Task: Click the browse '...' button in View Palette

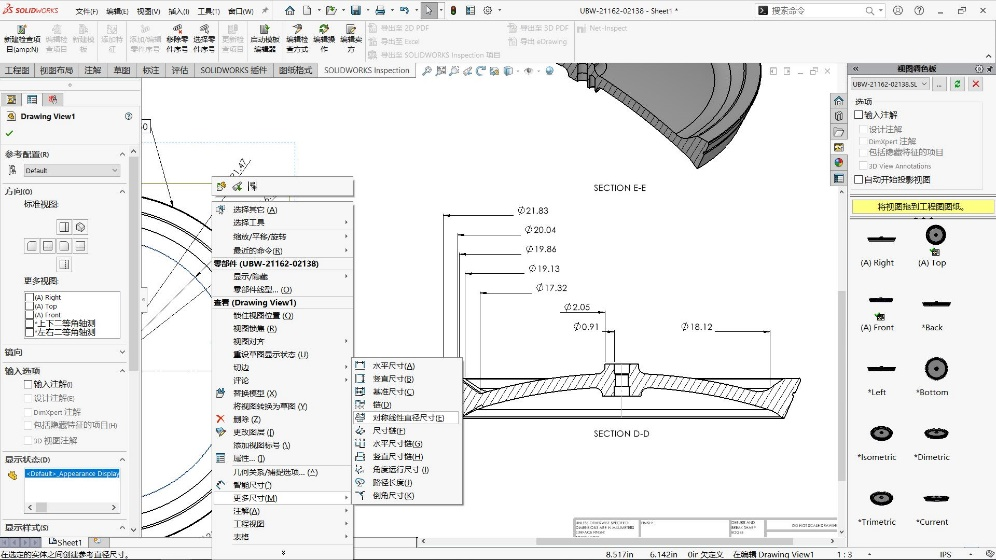Action: coord(940,85)
